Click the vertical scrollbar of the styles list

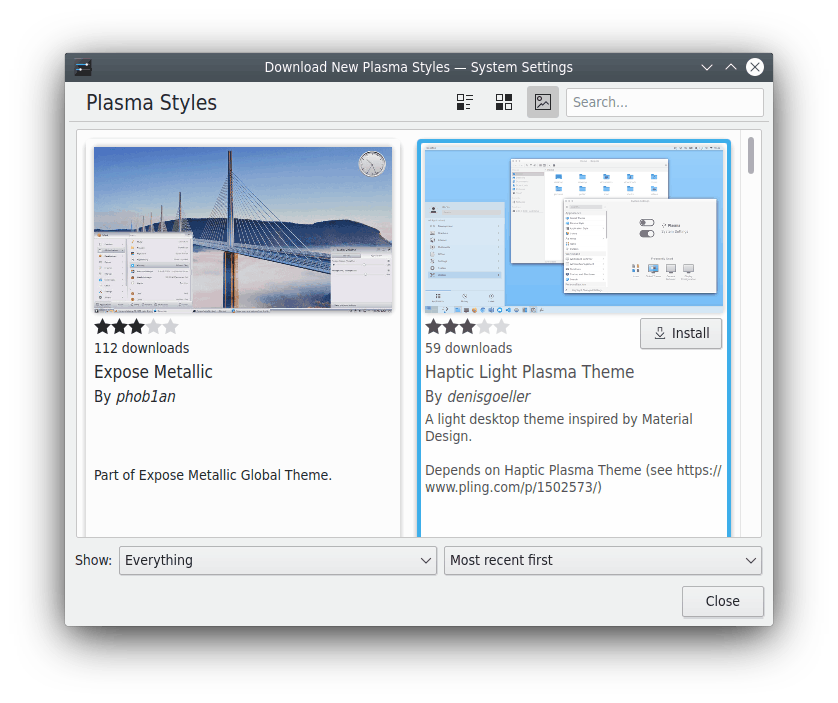point(751,156)
